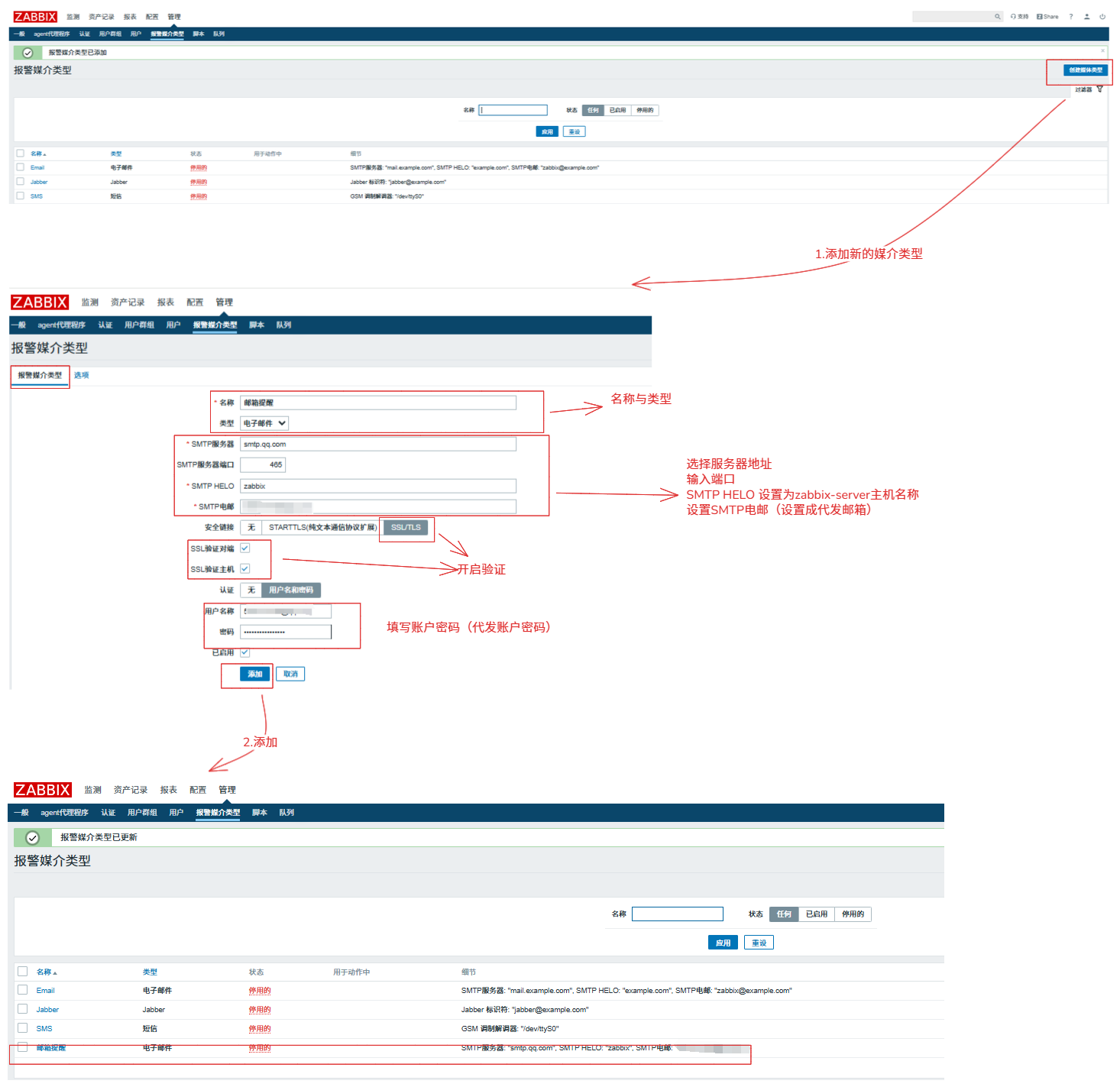Open the Email media type link in the bottom table
The width and height of the screenshot is (1120, 1087).
[45, 991]
